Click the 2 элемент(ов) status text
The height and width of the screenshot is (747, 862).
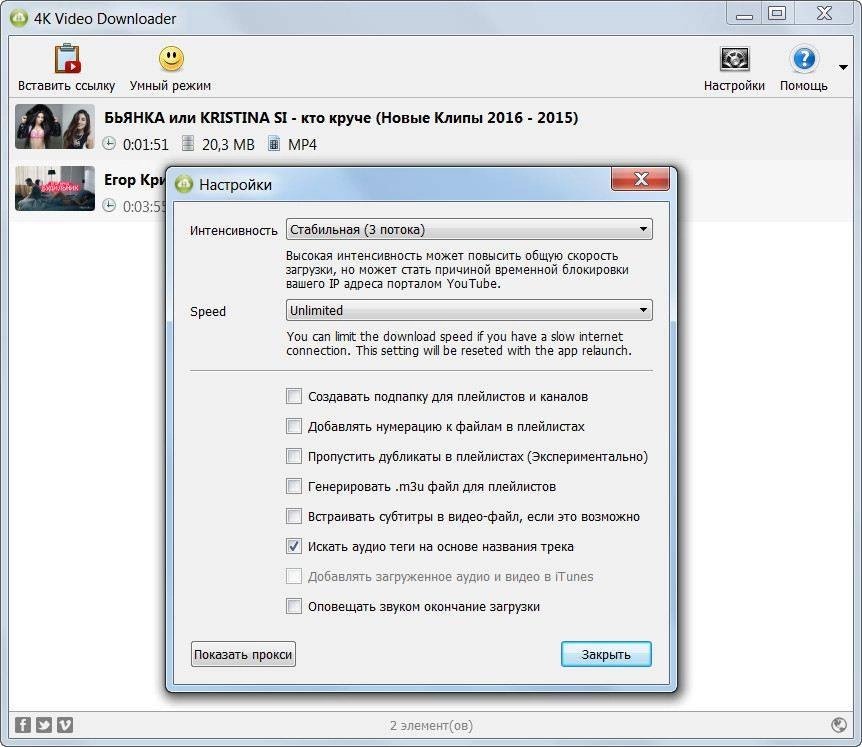tap(431, 726)
